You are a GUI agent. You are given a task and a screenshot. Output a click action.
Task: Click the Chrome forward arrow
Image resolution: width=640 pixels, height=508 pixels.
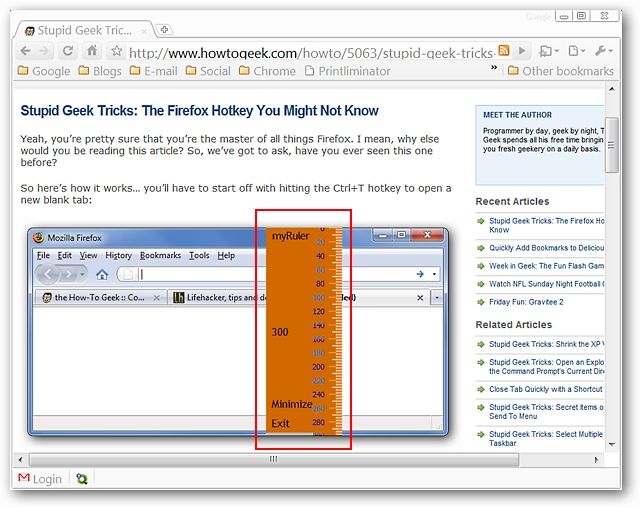tap(44, 51)
